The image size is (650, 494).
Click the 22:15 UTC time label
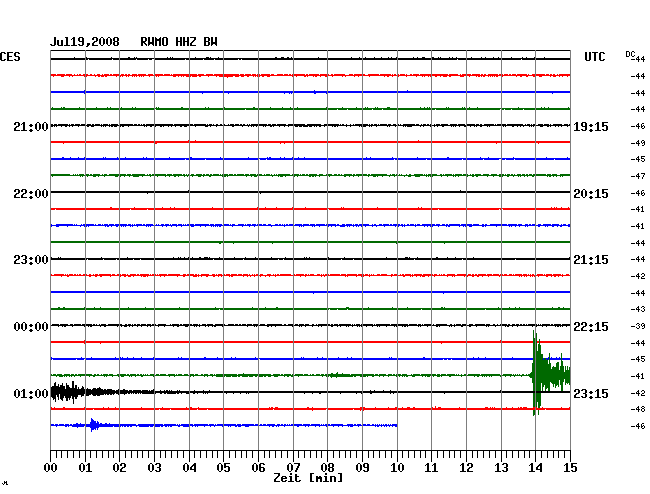[x=591, y=327]
